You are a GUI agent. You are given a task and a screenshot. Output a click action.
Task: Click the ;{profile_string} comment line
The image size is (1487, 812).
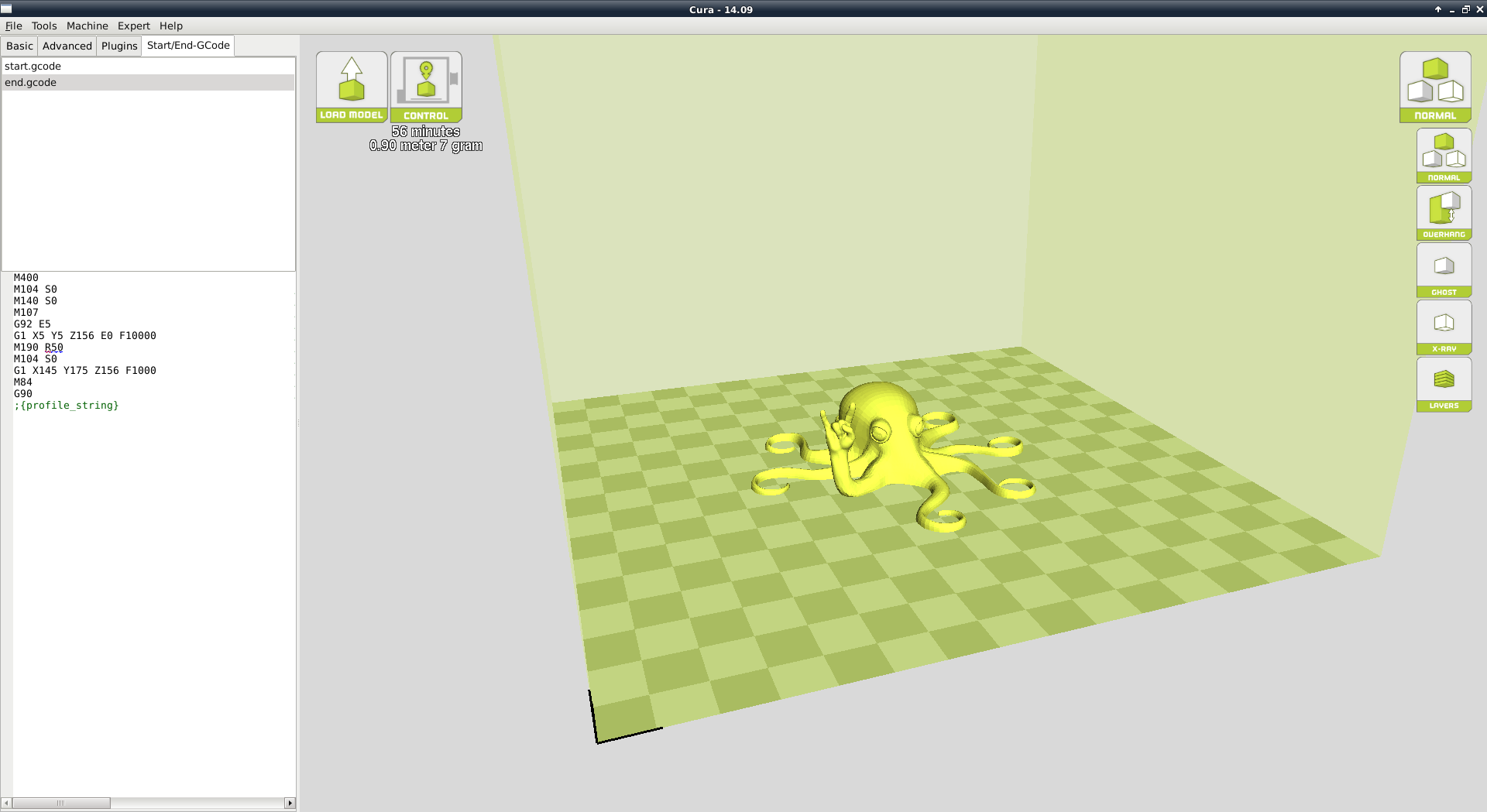pos(66,405)
